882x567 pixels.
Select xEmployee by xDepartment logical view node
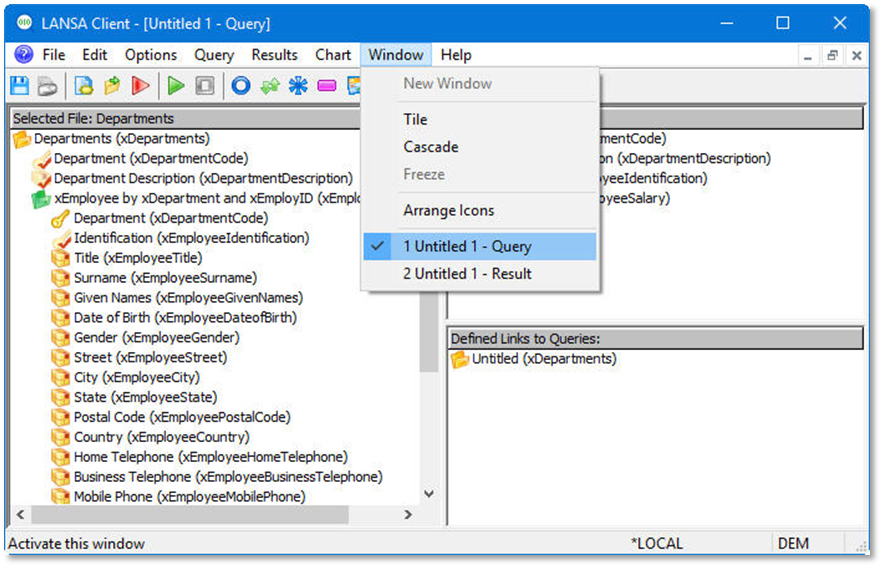pos(207,199)
